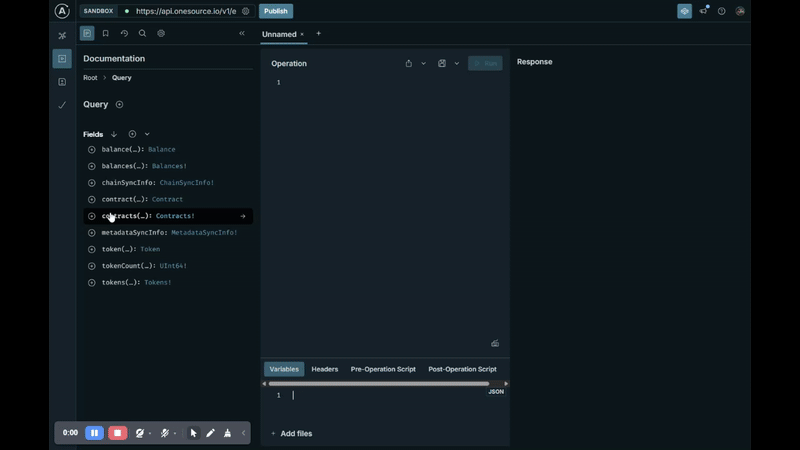The width and height of the screenshot is (800, 450).
Task: Click the sandbox endpoint URL field
Action: [186, 11]
